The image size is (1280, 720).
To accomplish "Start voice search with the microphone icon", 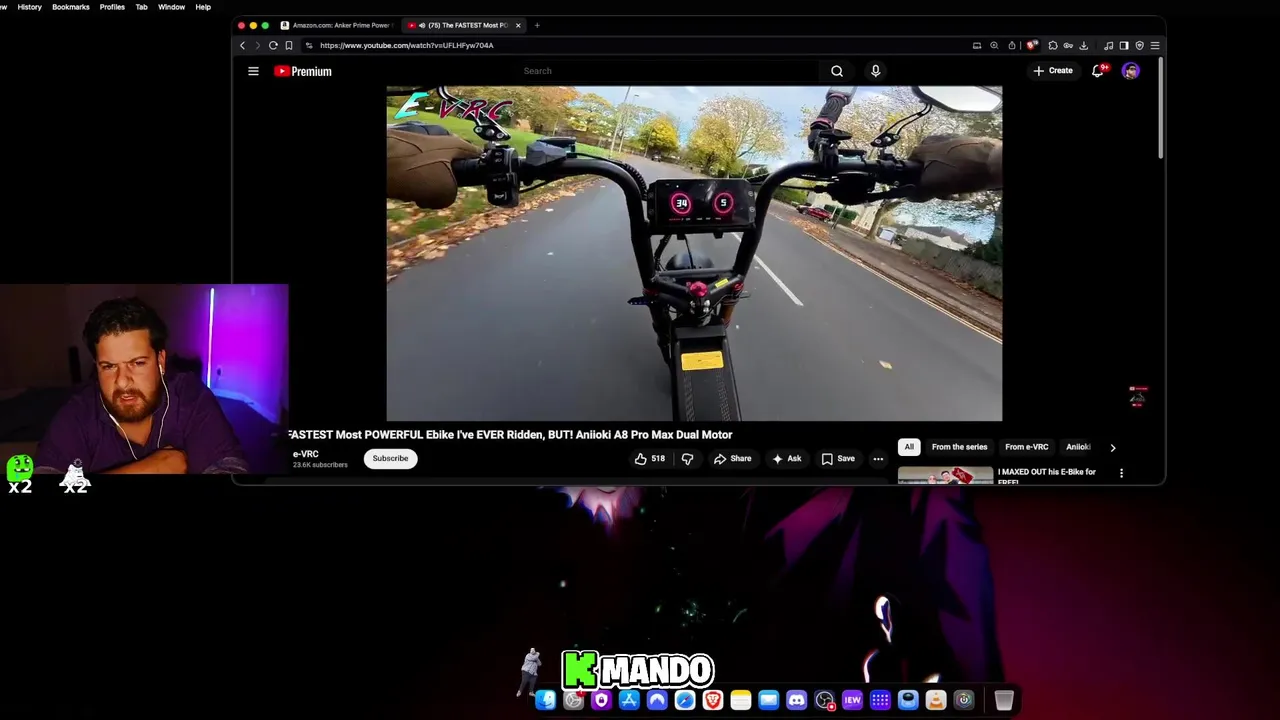I will pos(875,71).
